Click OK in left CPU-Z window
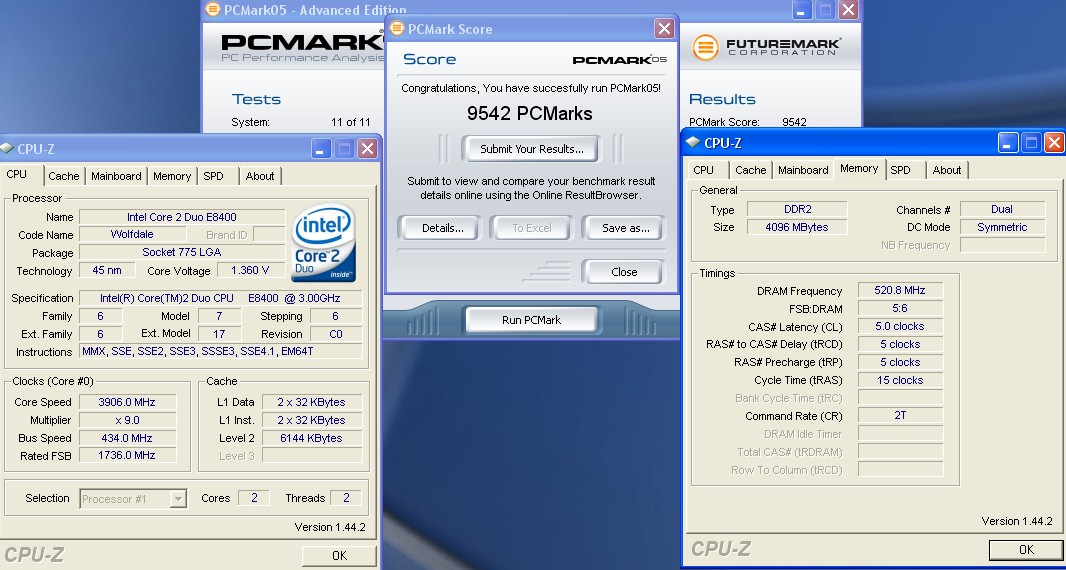 click(x=339, y=556)
